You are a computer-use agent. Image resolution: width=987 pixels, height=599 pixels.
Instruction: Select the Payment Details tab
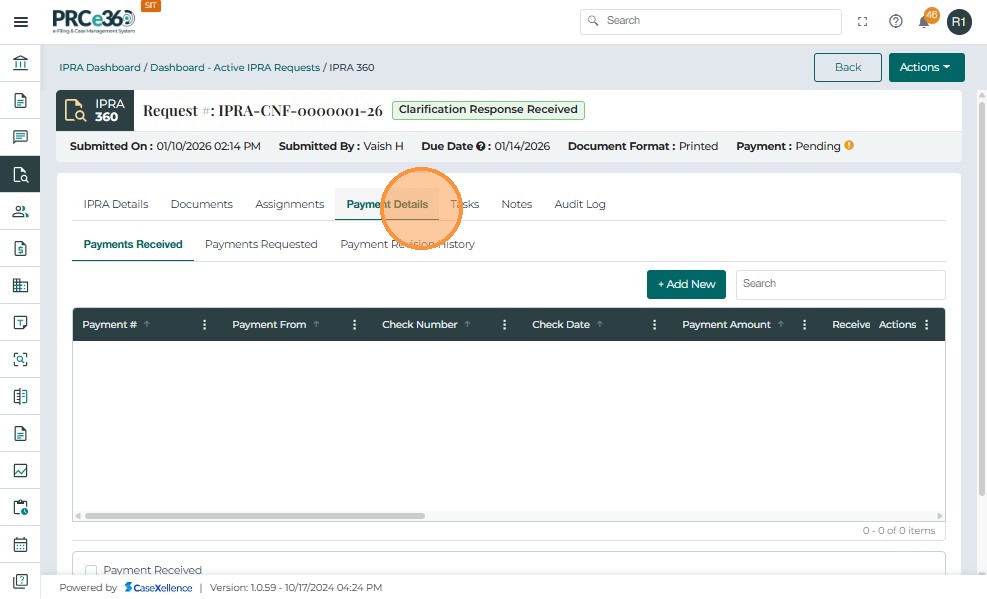[x=387, y=204]
